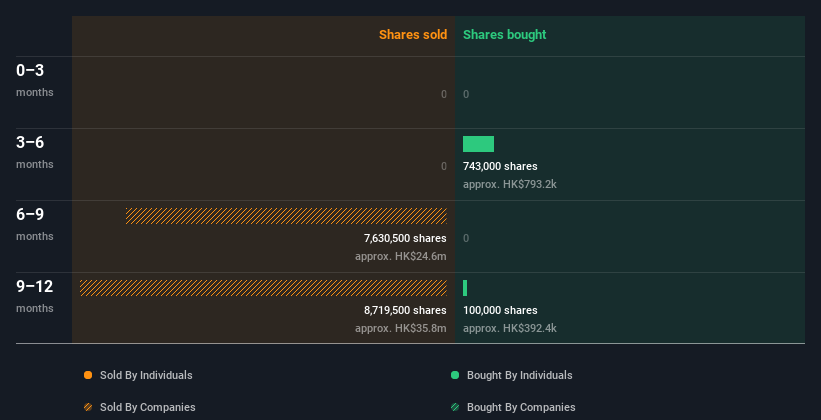Click the orange Sold By Individuals legend dot
The image size is (821, 420).
(88, 375)
